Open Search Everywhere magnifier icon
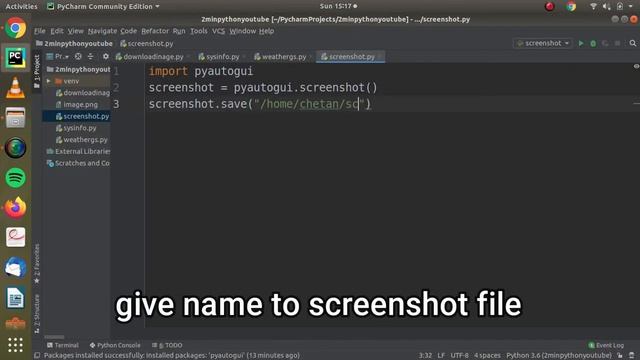This screenshot has width=640, height=360. pos(633,43)
